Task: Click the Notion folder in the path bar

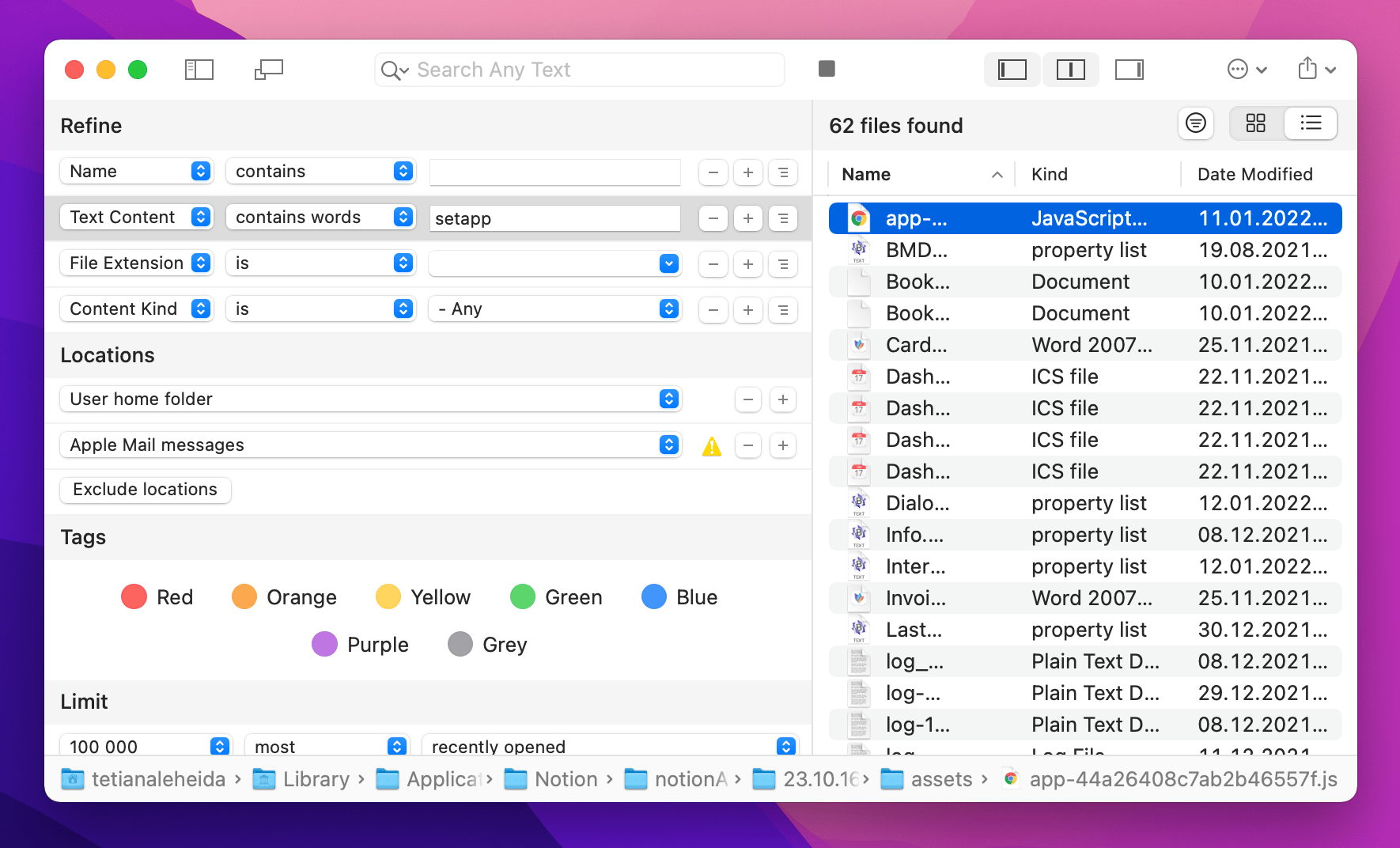Action: (x=551, y=779)
